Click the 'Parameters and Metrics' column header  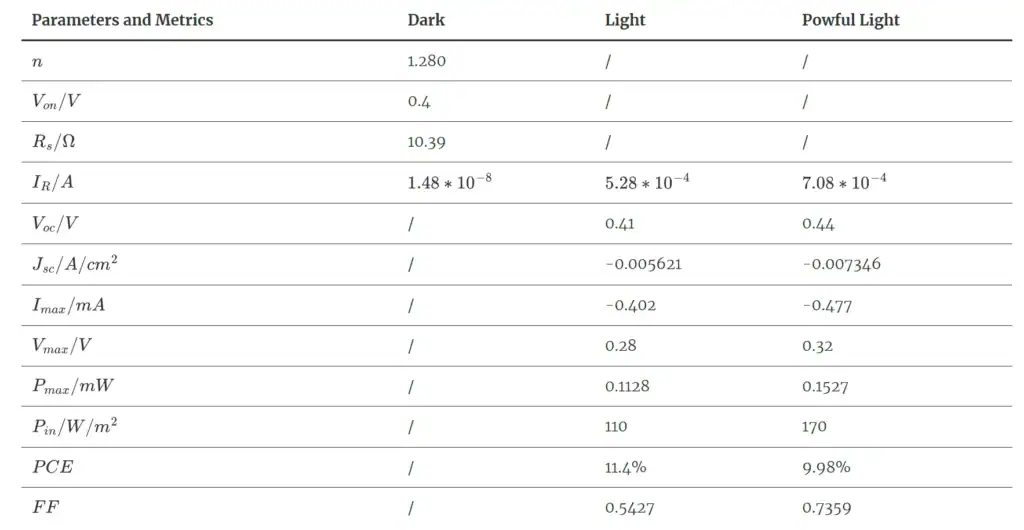122,20
